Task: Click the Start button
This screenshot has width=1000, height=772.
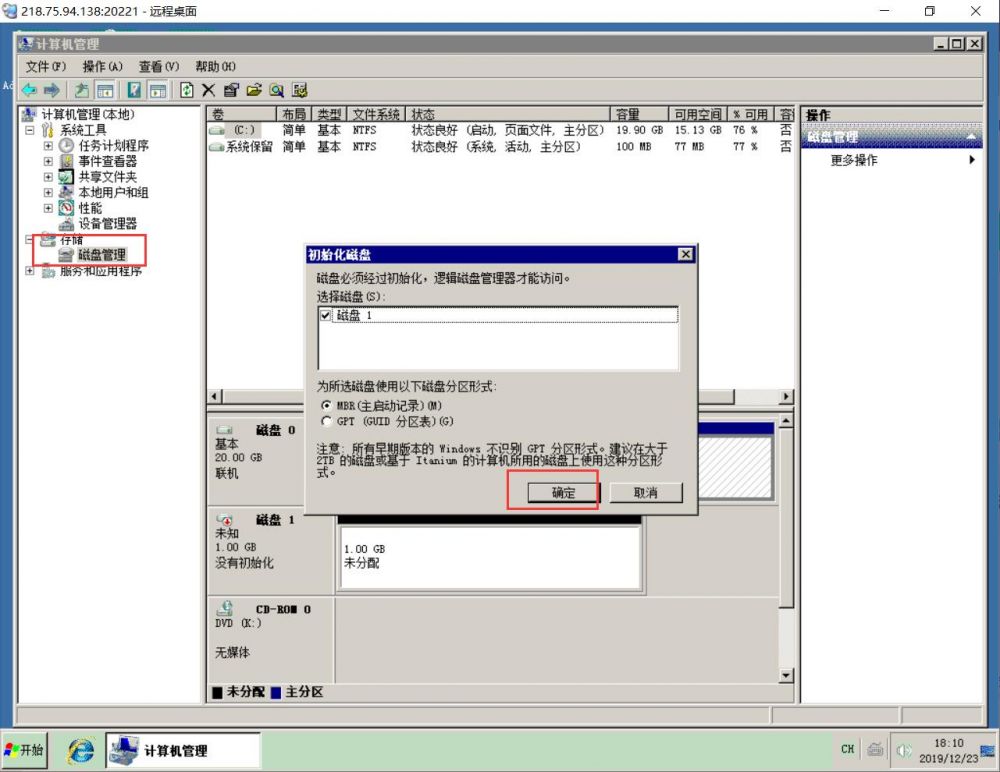Action: [24, 750]
